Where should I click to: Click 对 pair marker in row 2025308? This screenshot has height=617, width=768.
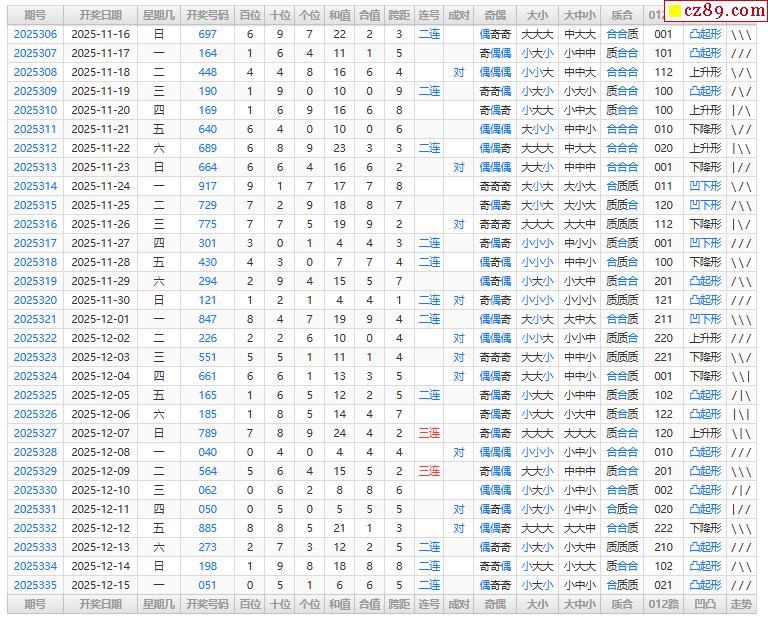[x=459, y=72]
